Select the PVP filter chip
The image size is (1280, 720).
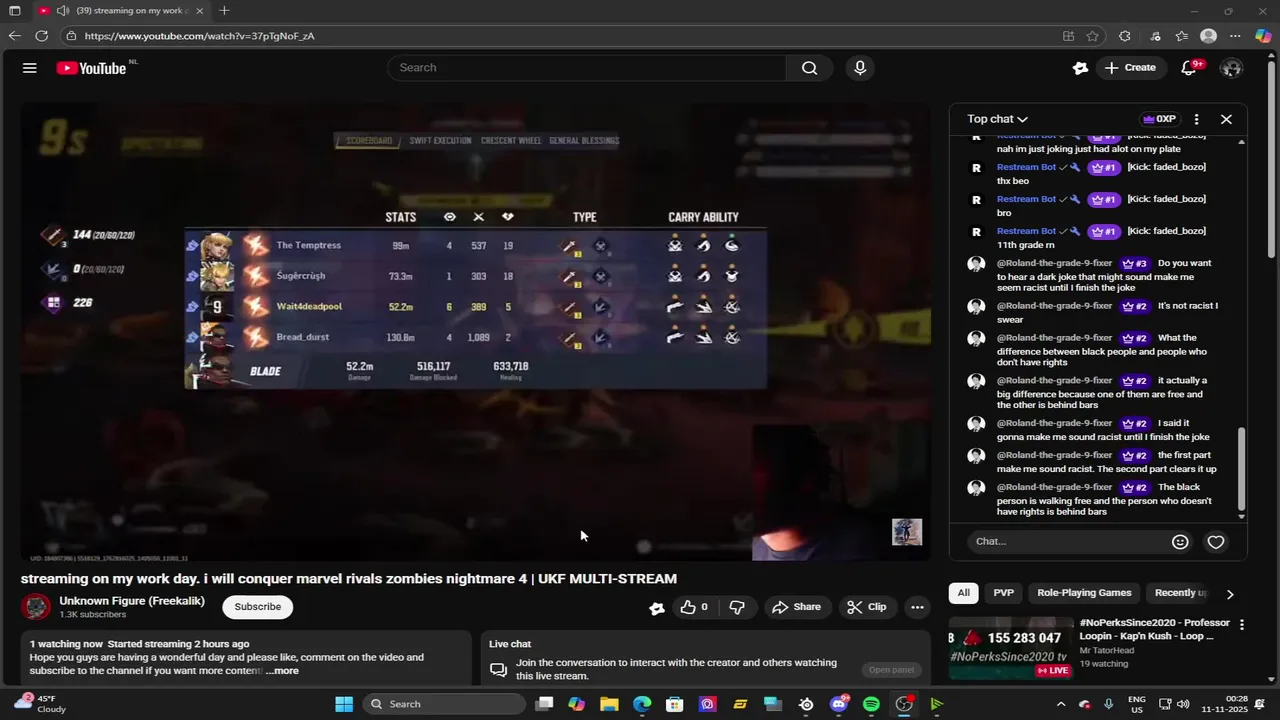[x=1004, y=593]
